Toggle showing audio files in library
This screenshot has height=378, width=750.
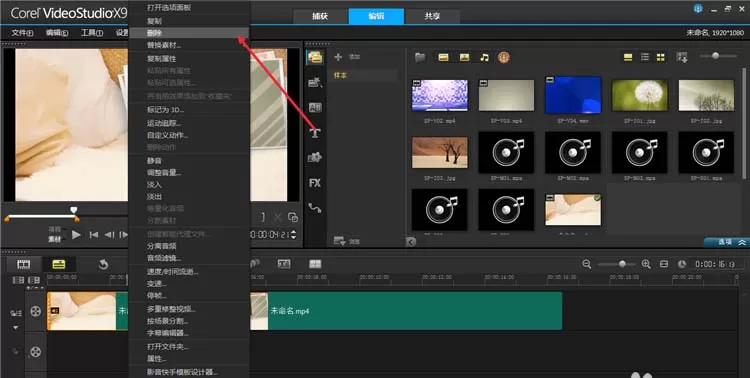[x=485, y=57]
